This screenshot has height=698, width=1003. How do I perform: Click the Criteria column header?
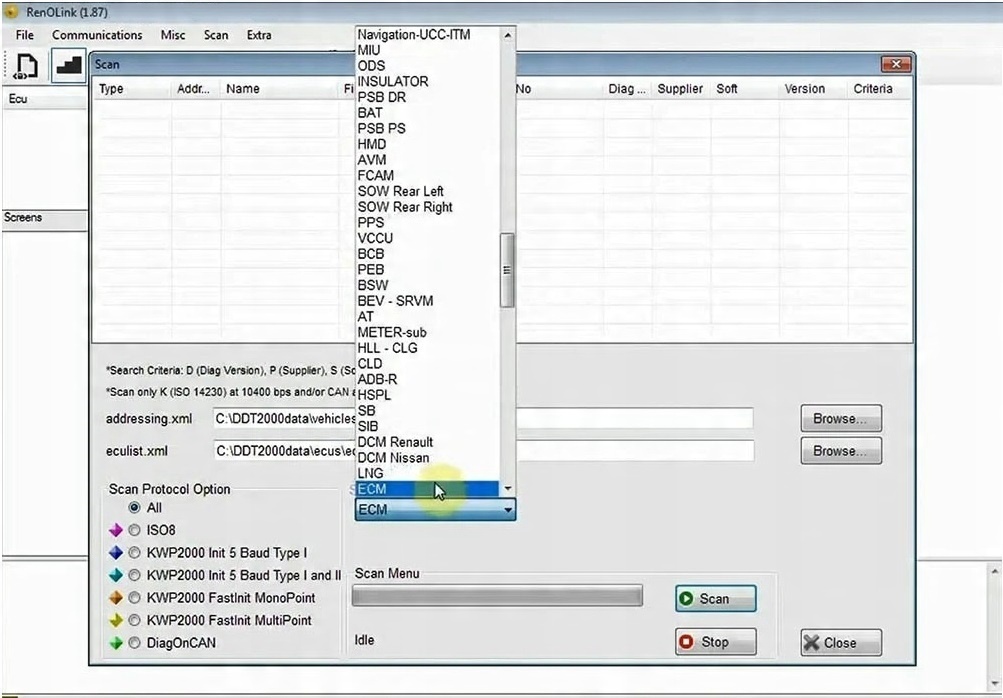pos(880,89)
